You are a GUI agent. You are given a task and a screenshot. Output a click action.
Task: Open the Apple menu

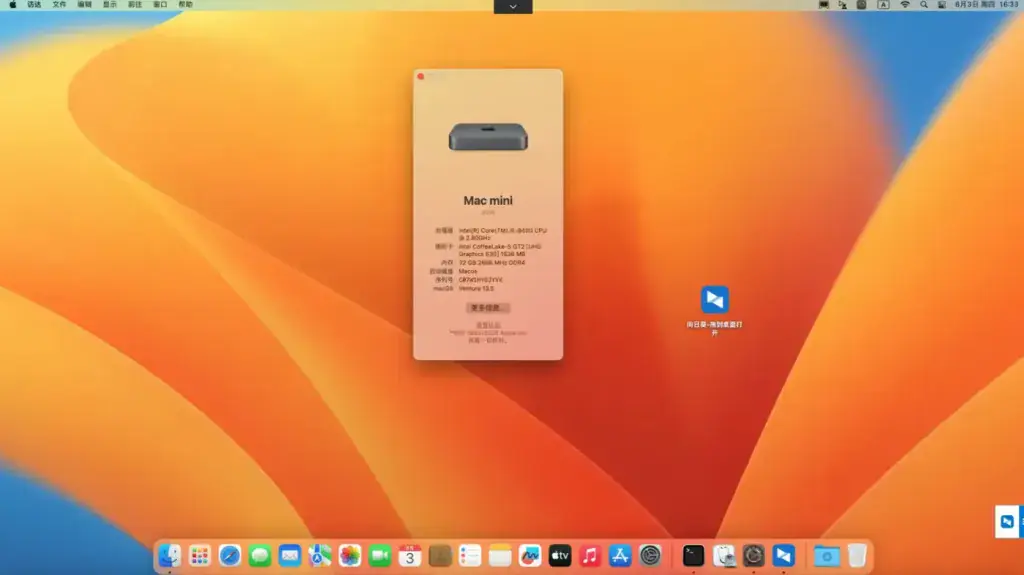(12, 5)
